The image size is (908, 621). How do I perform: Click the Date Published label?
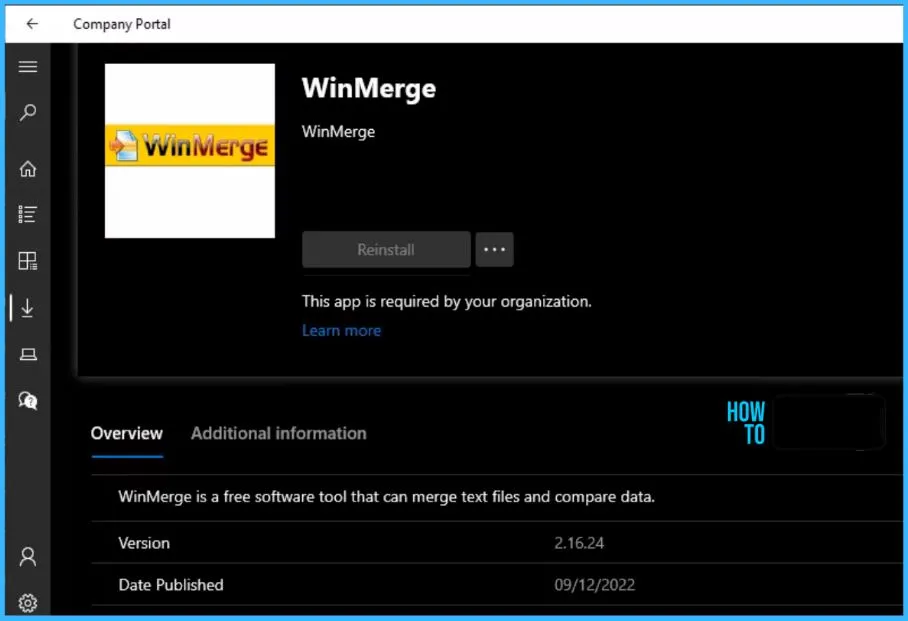[171, 585]
